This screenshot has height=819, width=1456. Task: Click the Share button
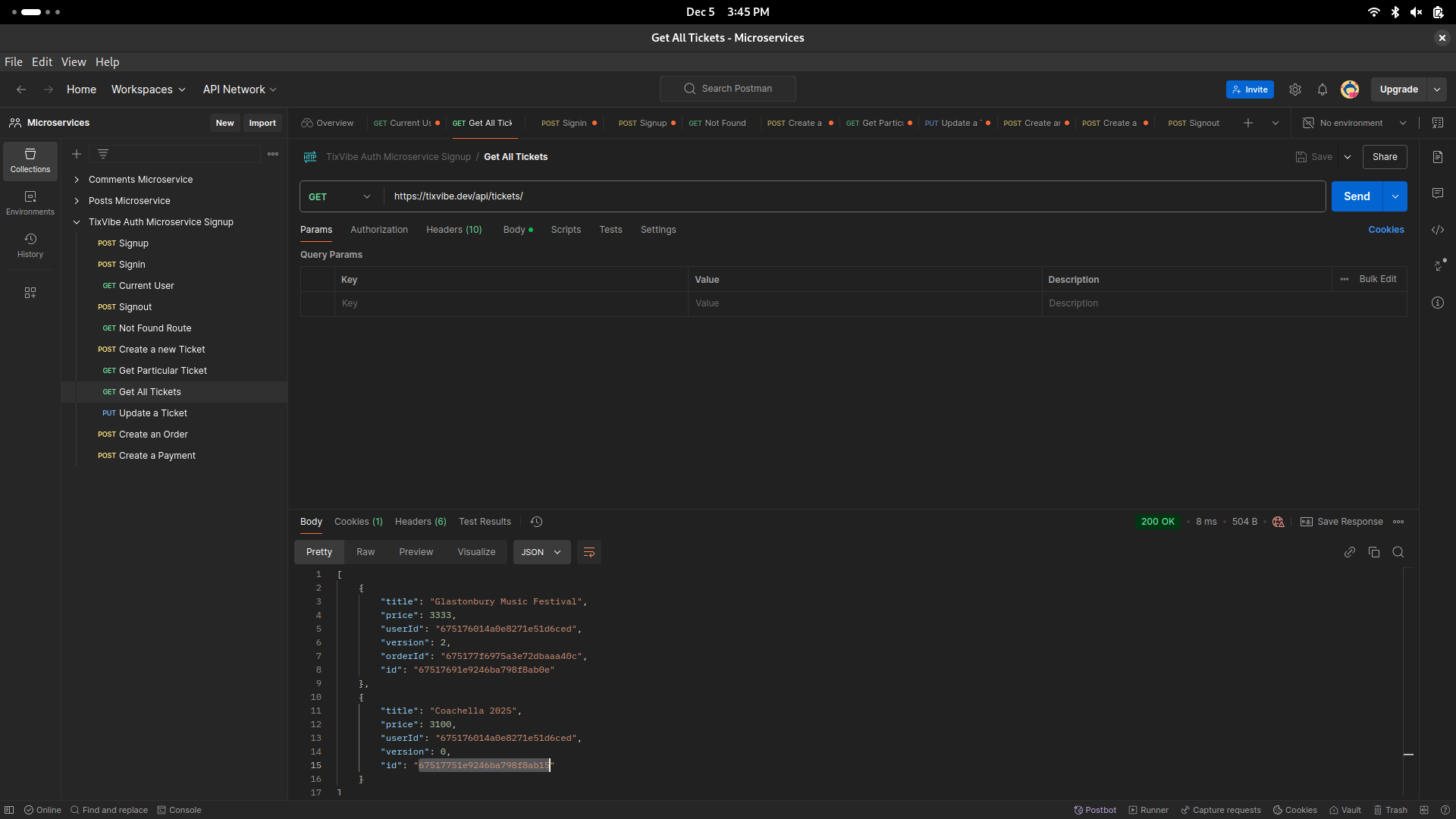point(1385,157)
